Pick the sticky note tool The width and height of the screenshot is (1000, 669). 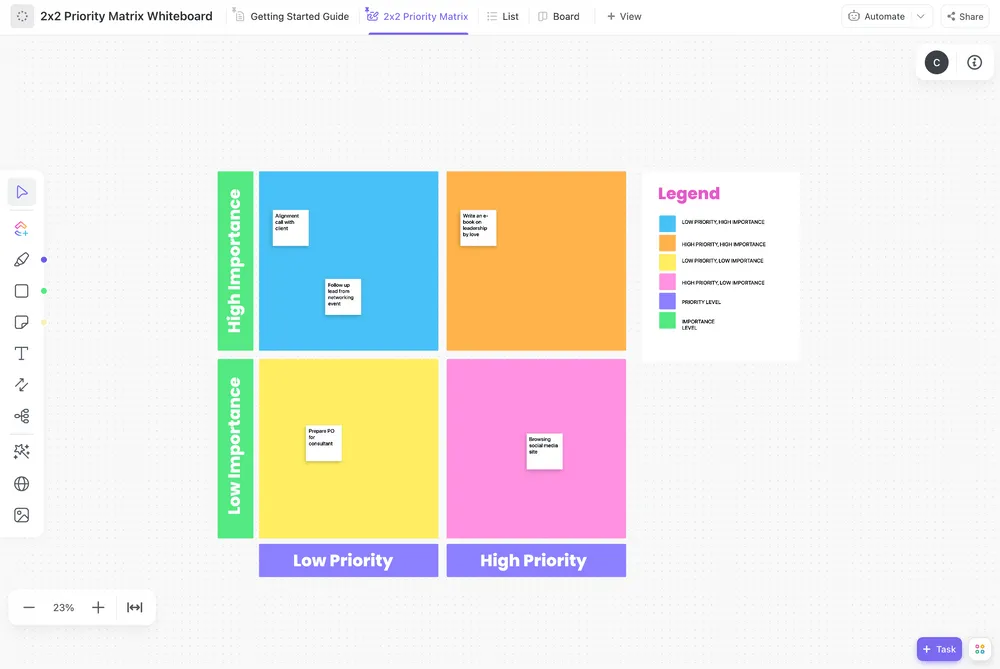point(22,322)
